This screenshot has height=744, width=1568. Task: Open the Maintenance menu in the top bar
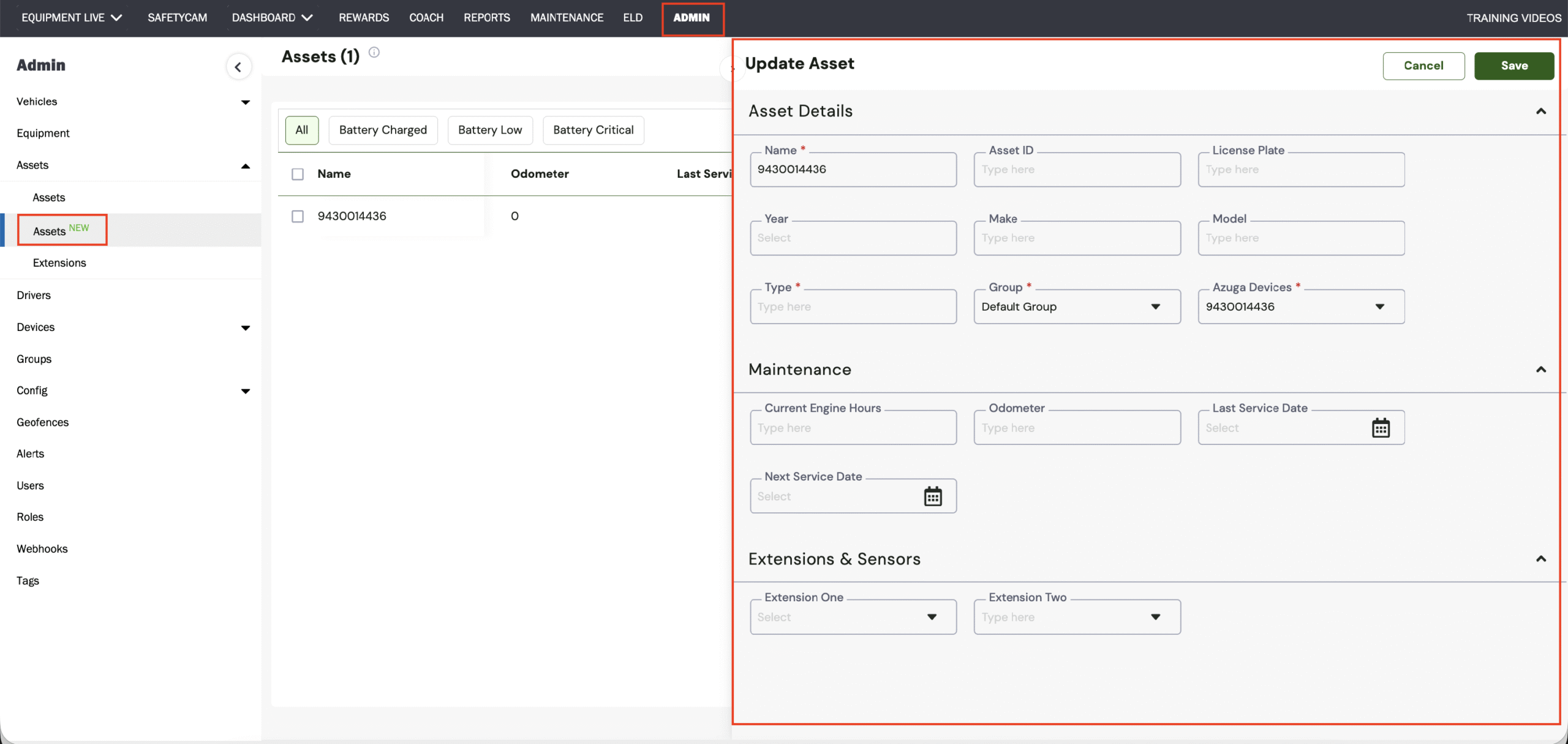567,18
